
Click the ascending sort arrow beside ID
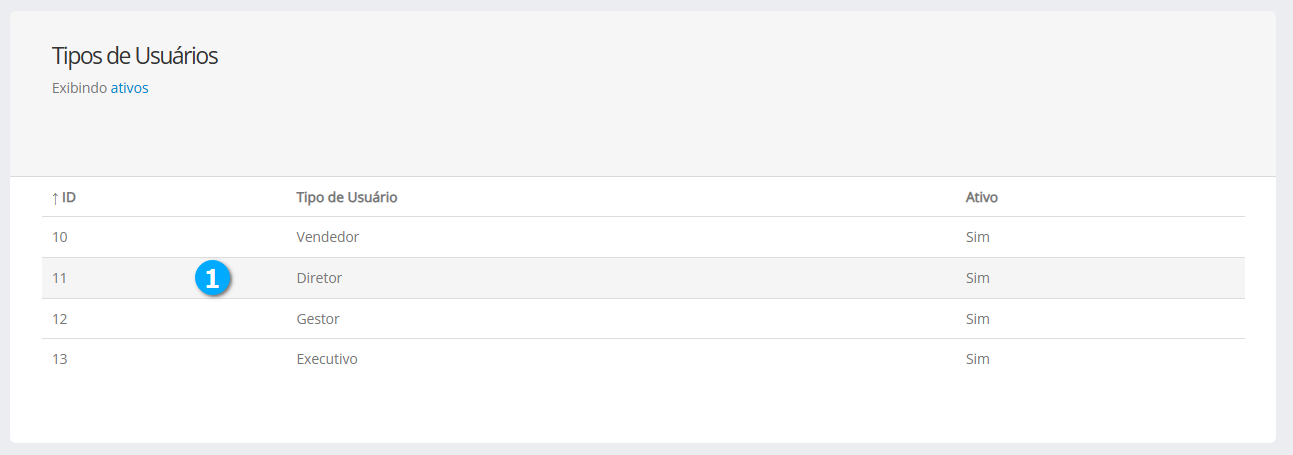pos(55,198)
